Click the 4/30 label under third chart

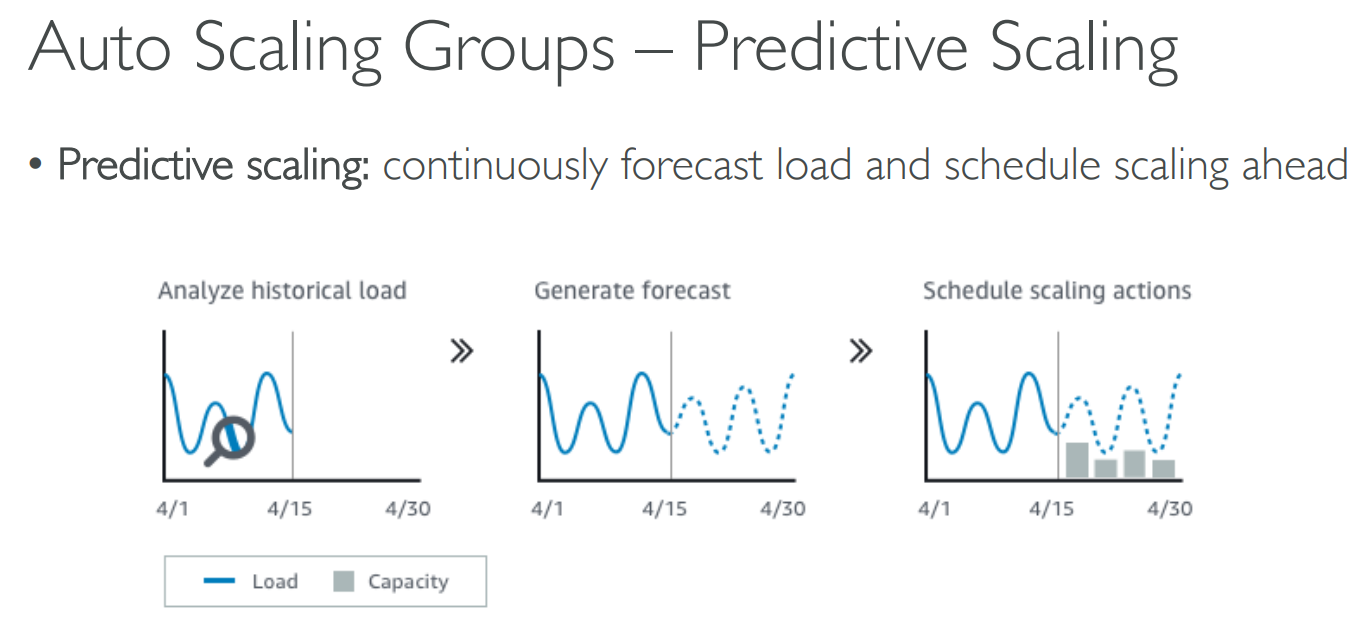[1169, 509]
